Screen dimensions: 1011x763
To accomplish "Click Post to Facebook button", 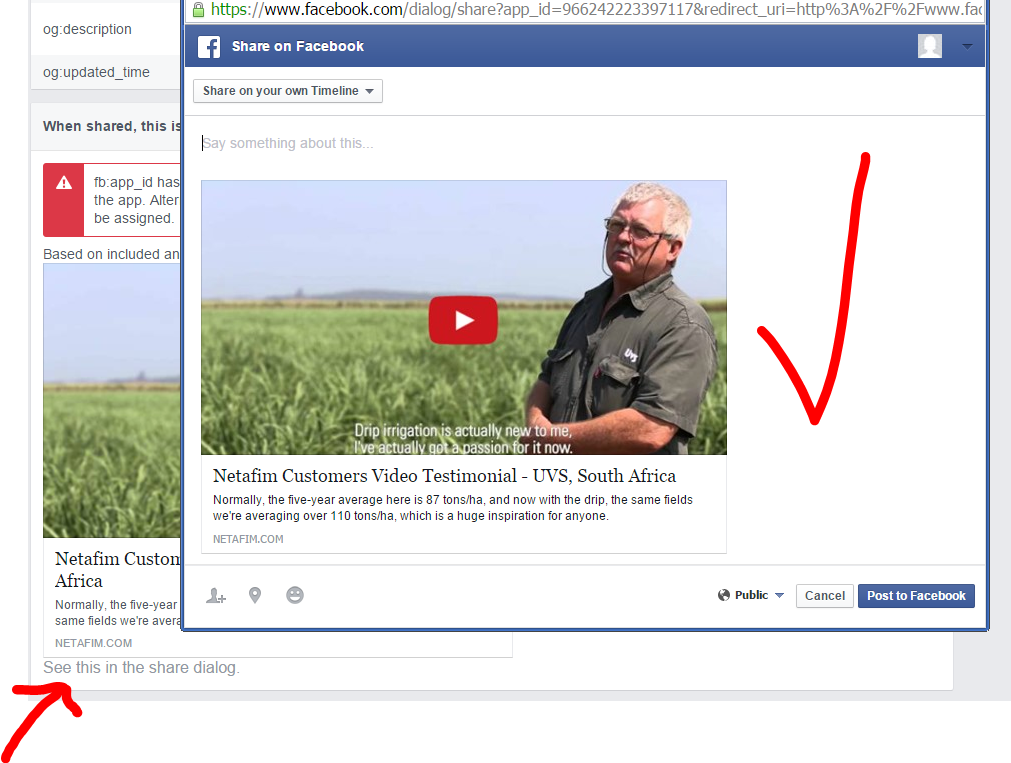I will 916,596.
